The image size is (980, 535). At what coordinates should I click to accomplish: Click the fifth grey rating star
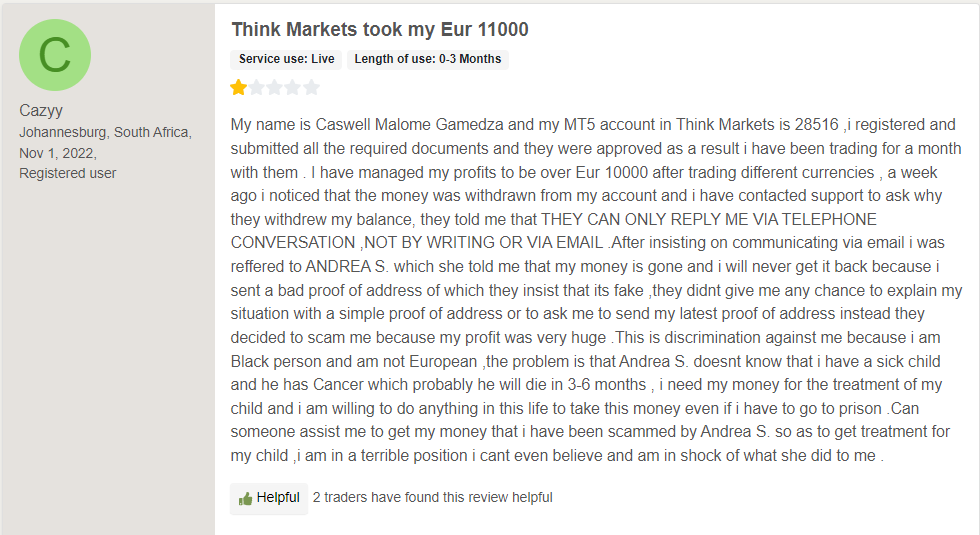[x=311, y=88]
